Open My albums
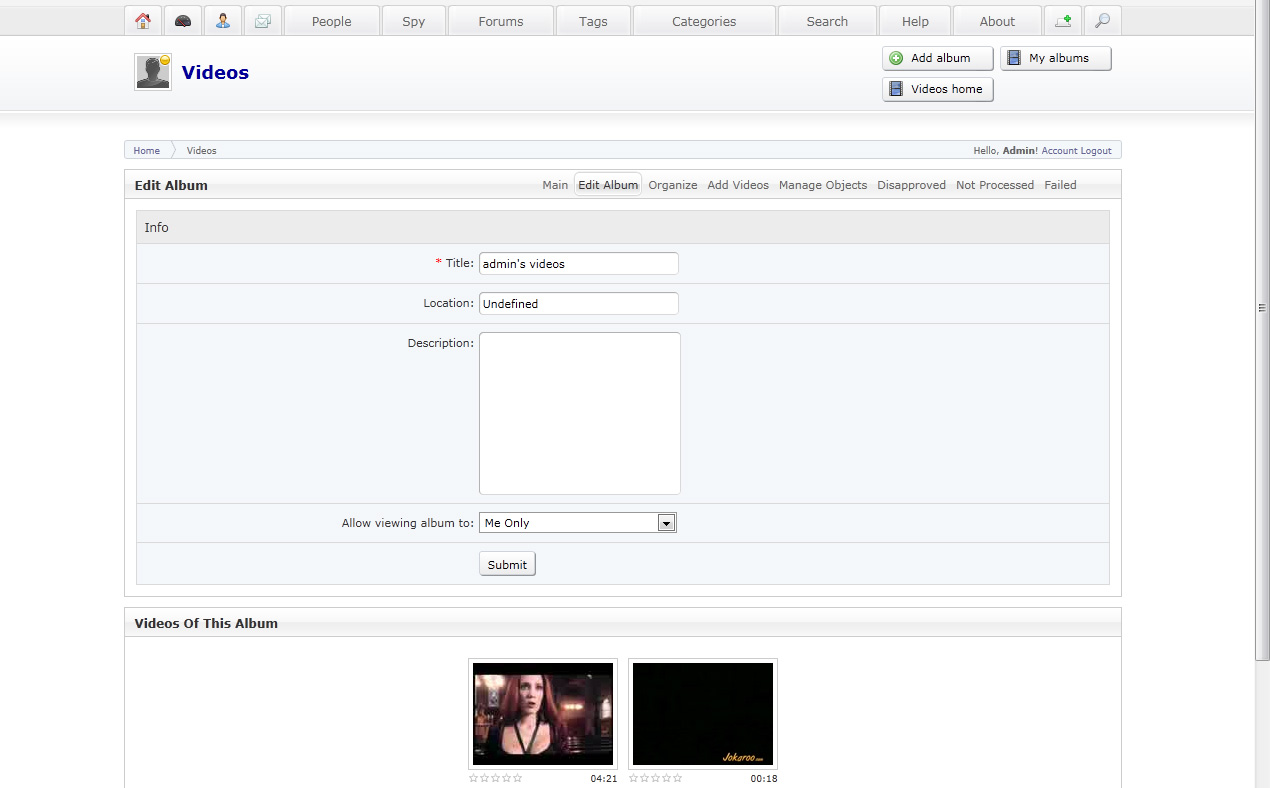Viewport: 1270px width, 788px height. 1056,58
